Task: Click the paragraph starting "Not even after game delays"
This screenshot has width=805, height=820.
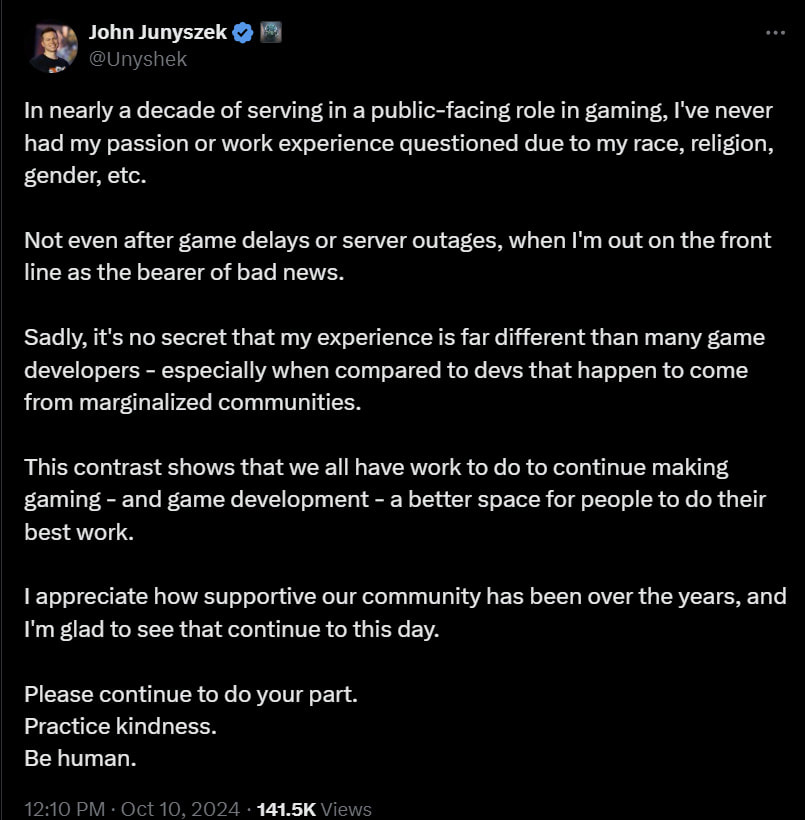Action: tap(398, 256)
